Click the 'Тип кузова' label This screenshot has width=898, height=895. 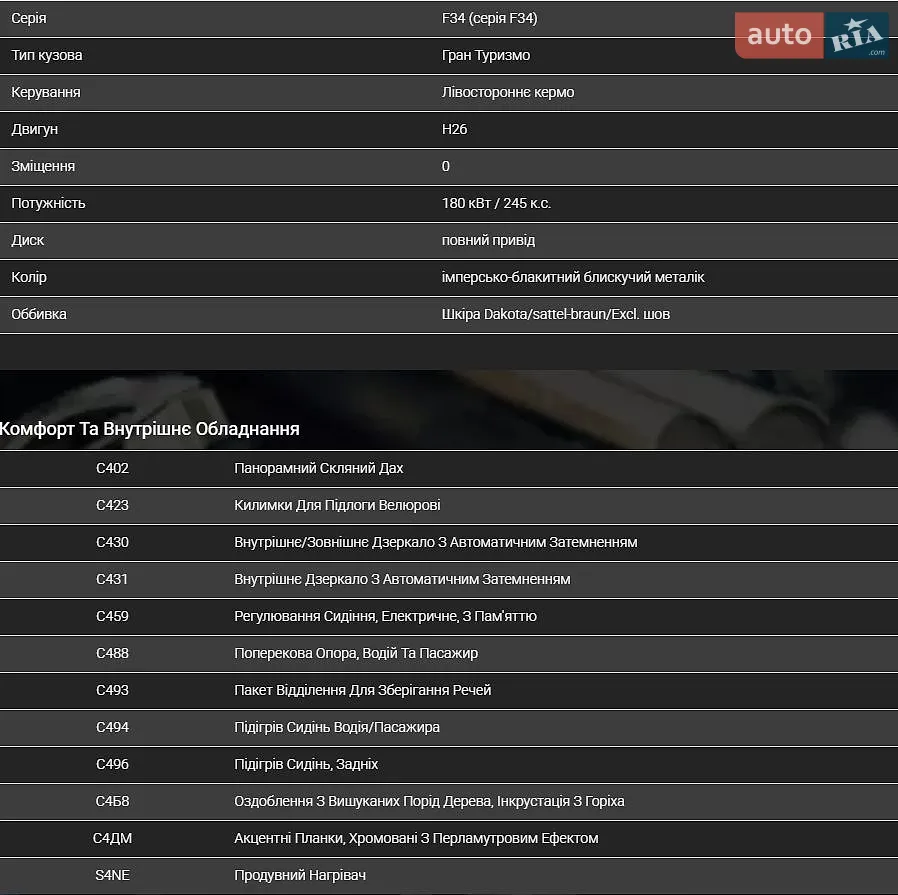point(47,56)
